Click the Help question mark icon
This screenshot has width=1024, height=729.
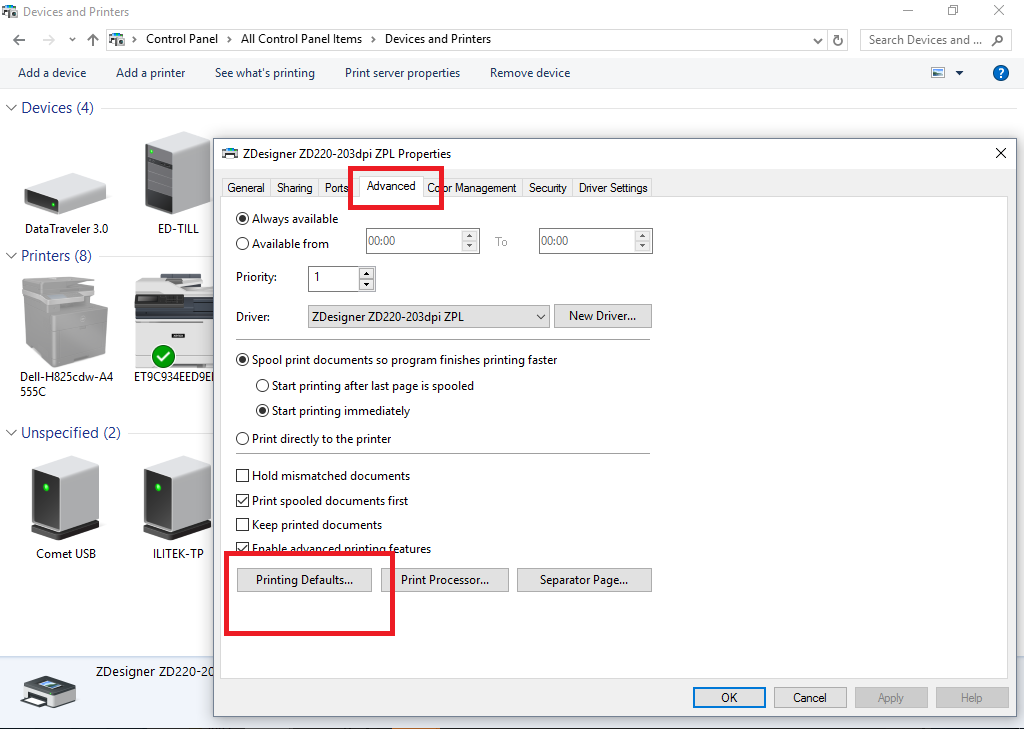1000,73
